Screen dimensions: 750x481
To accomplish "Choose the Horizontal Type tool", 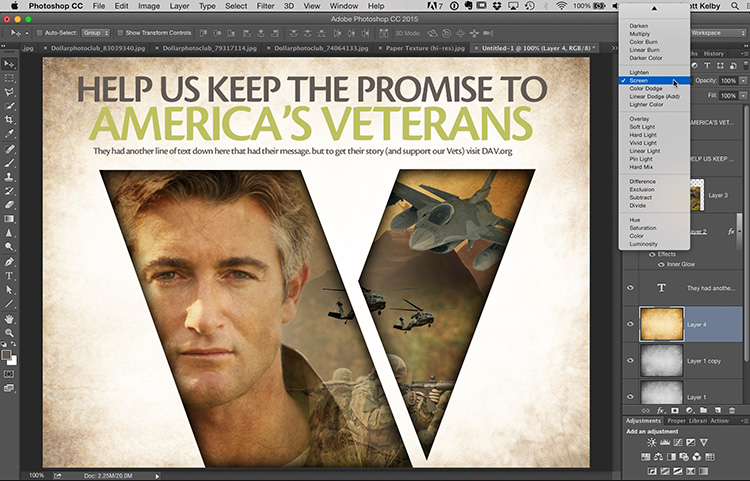I will click(x=9, y=275).
